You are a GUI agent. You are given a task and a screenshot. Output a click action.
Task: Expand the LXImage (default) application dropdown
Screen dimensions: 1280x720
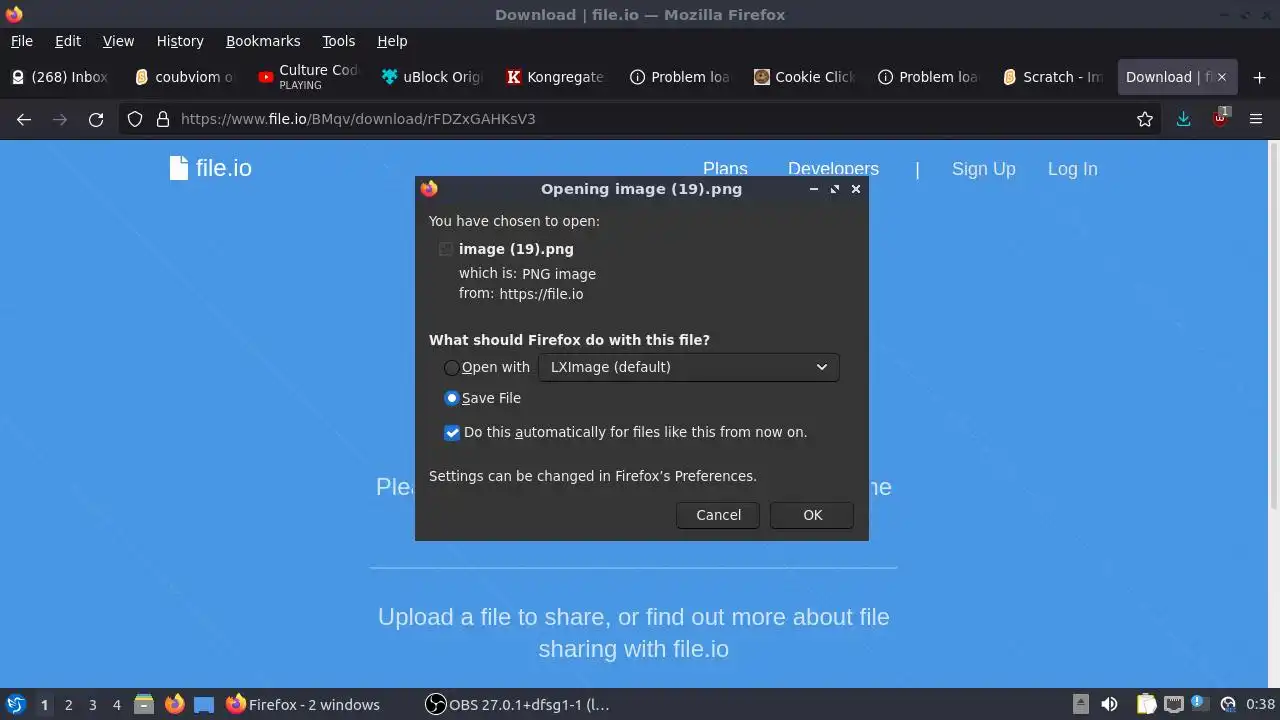[688, 367]
